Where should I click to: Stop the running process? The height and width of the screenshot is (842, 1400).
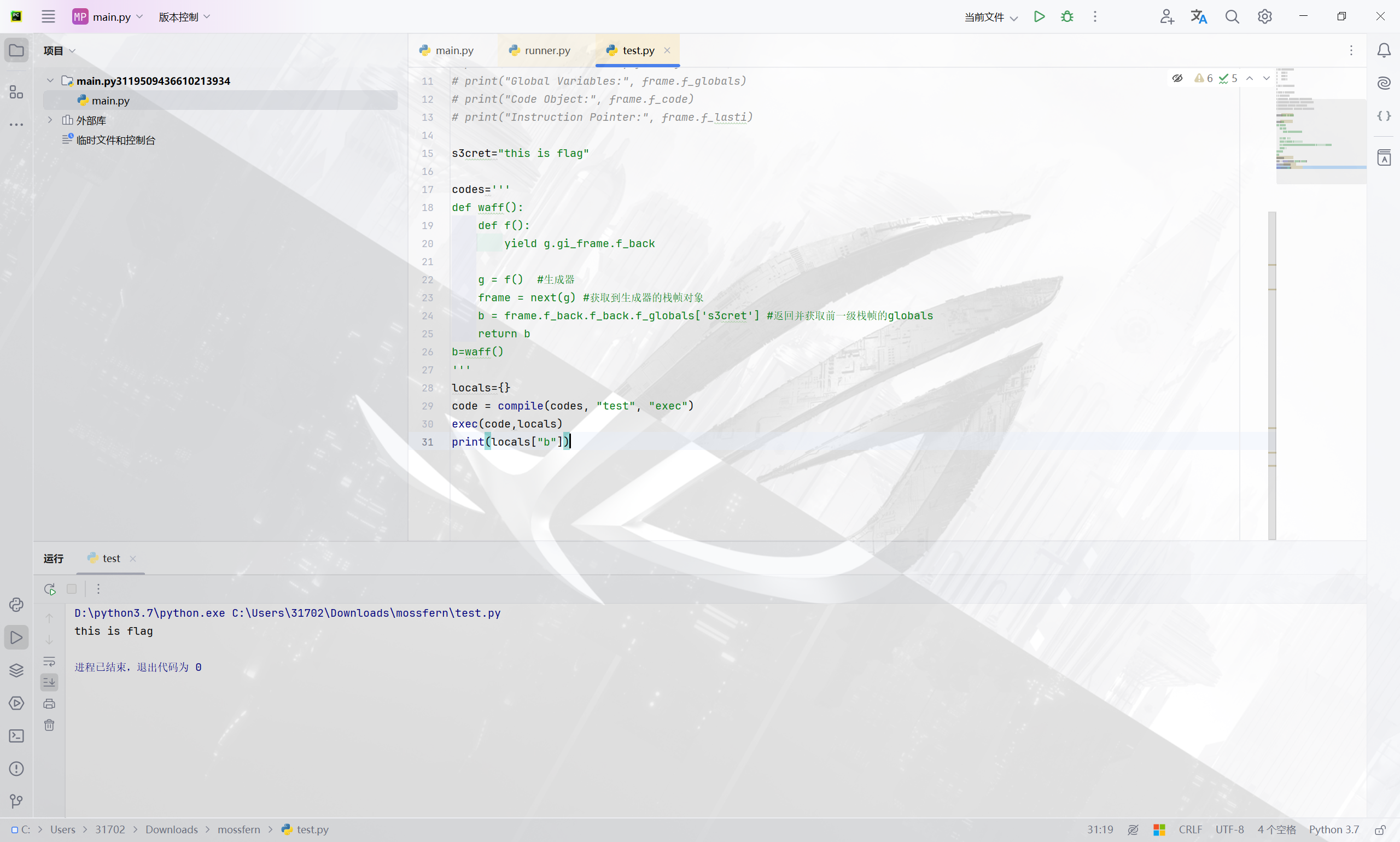click(72, 589)
